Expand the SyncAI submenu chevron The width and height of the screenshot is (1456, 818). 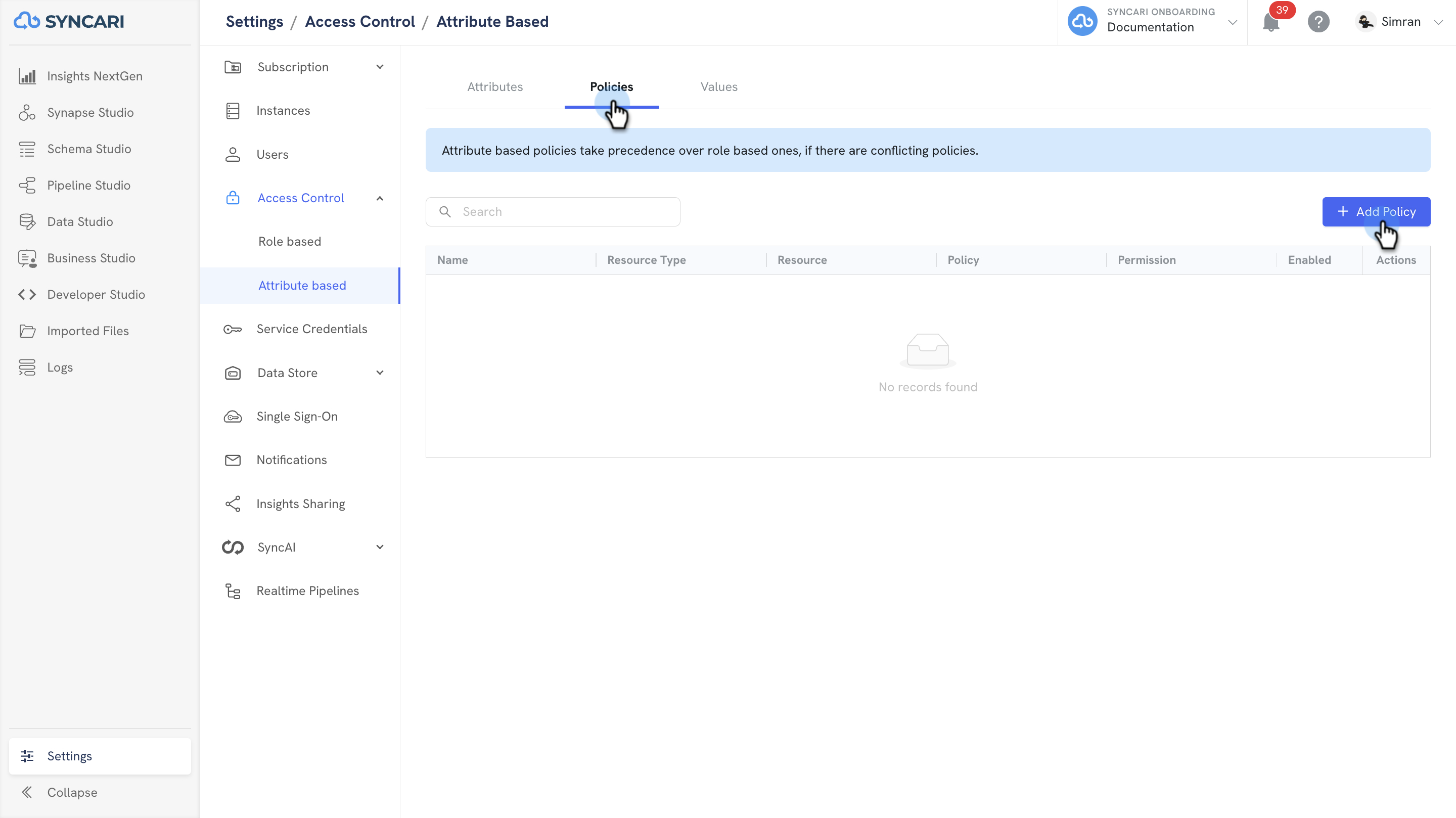tap(380, 547)
